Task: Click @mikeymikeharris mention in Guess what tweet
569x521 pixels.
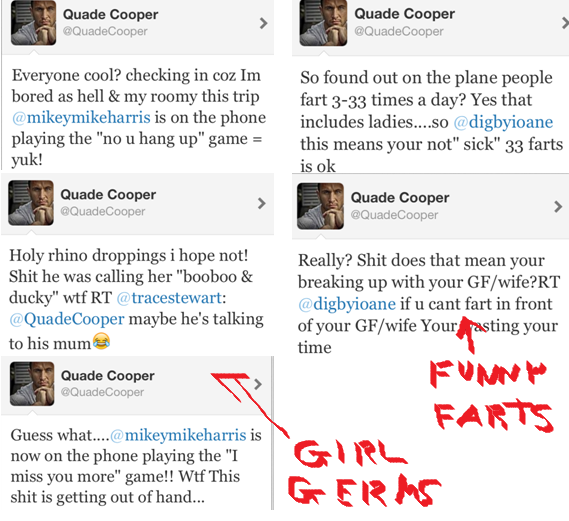Action: tap(178, 435)
